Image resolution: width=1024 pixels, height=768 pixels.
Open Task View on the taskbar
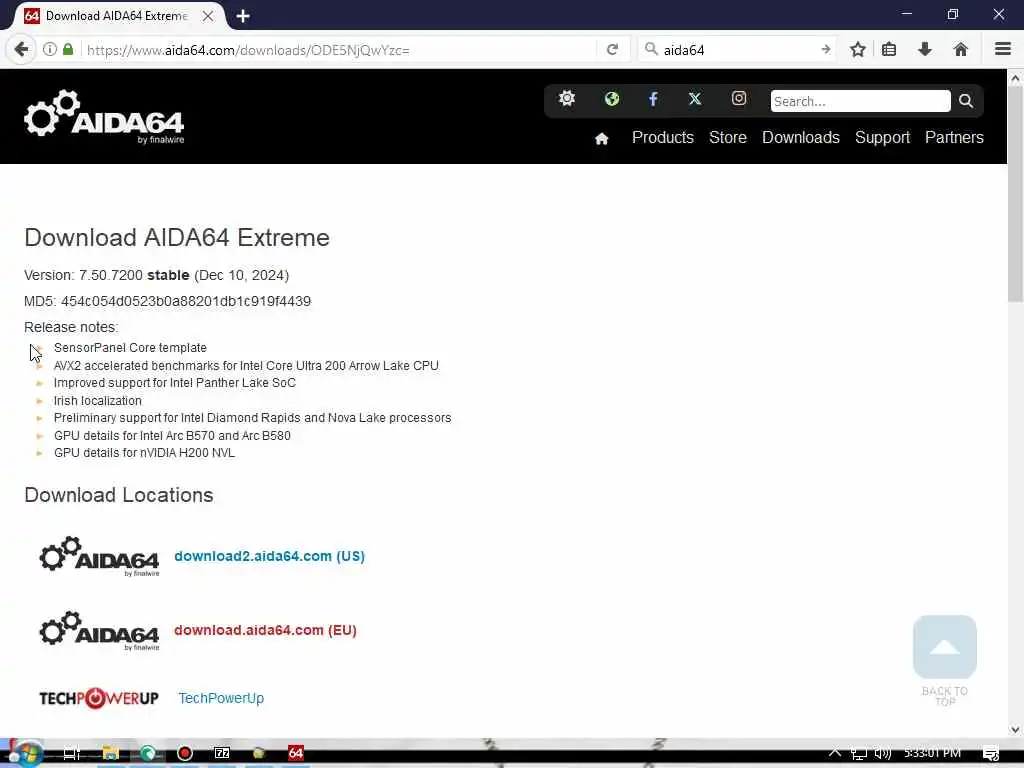[x=71, y=754]
